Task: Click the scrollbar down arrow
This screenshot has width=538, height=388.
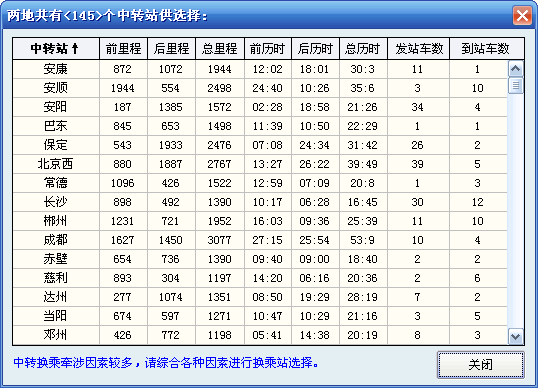Action: pos(516,336)
